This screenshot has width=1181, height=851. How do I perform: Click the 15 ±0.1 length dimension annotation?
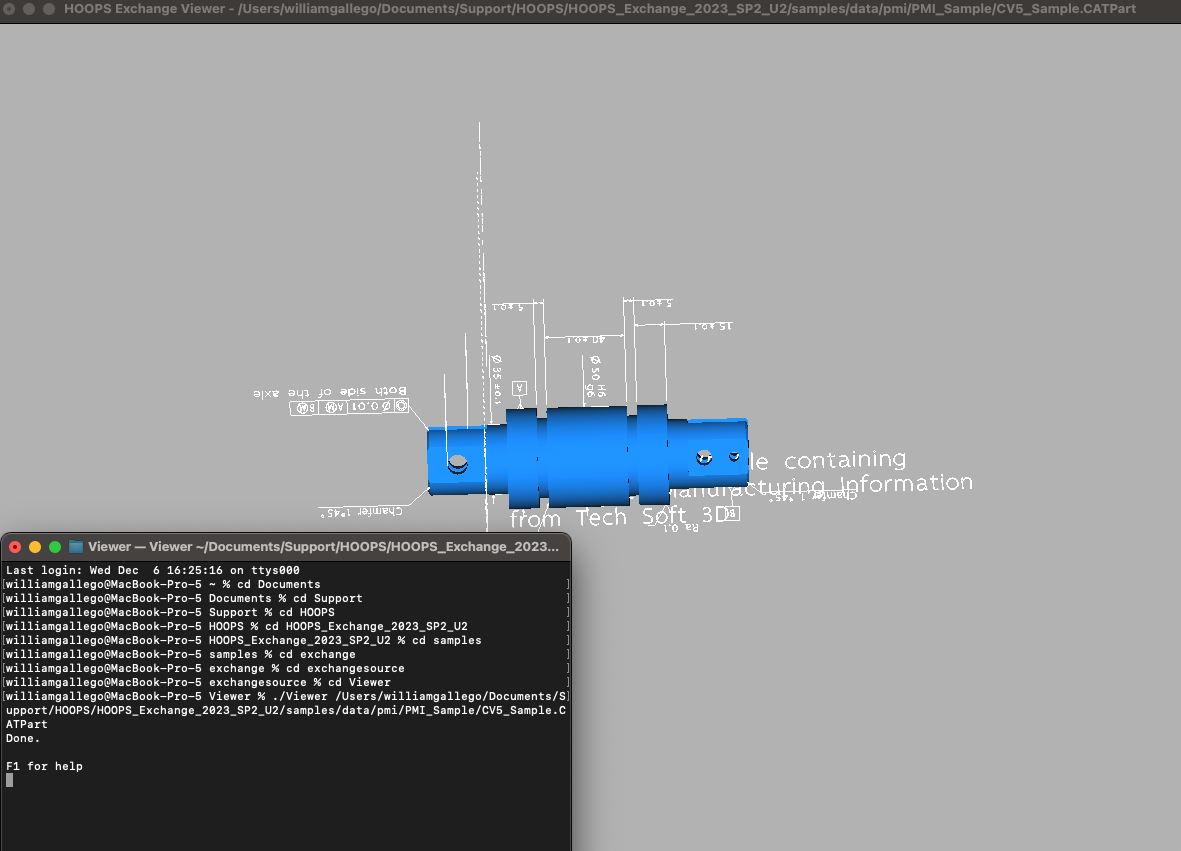click(714, 324)
